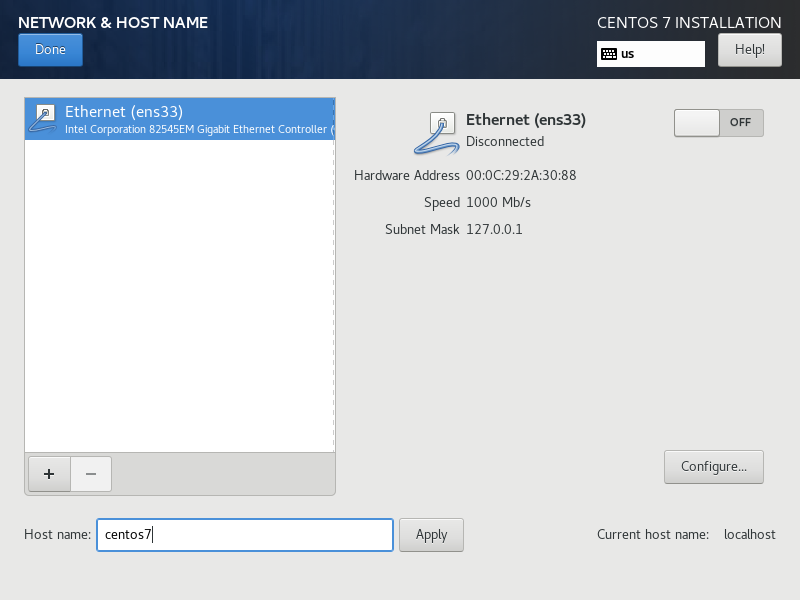Click Apply next to host name
The height and width of the screenshot is (600, 800).
tap(431, 534)
